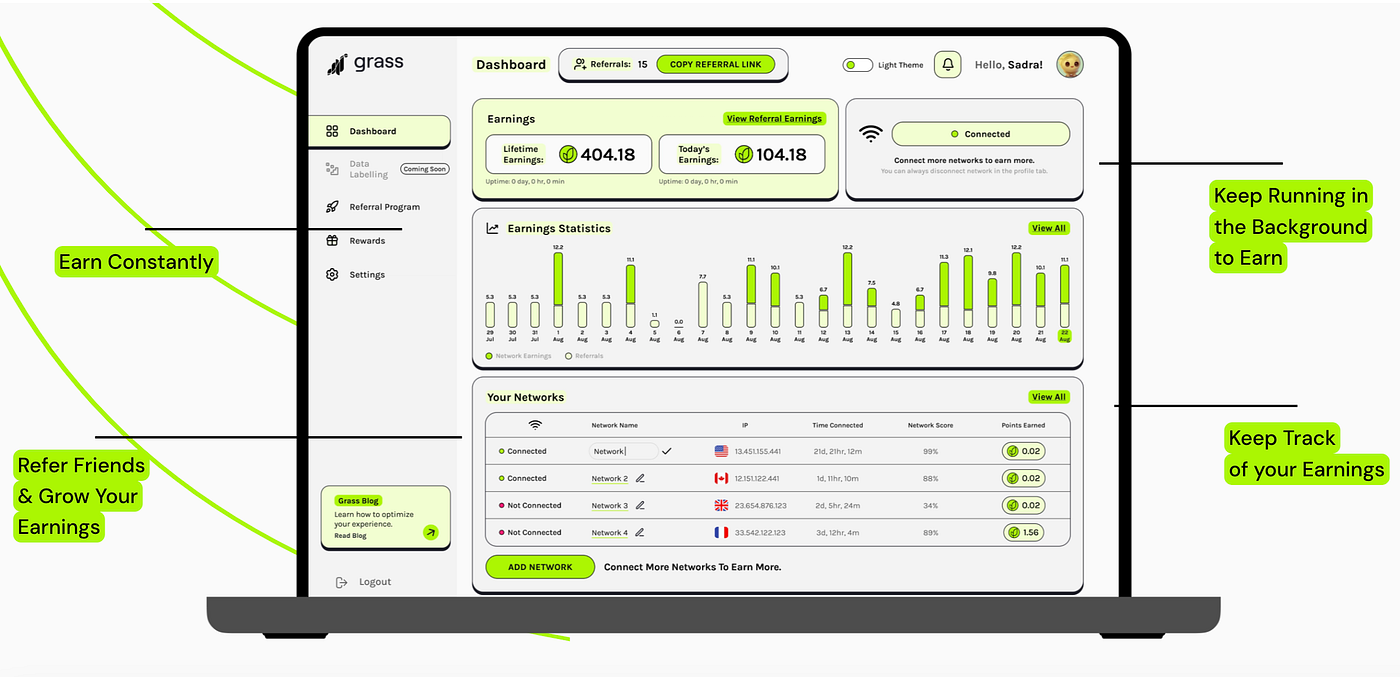Click the Network Score column header
This screenshot has width=1400, height=677.
(x=930, y=425)
